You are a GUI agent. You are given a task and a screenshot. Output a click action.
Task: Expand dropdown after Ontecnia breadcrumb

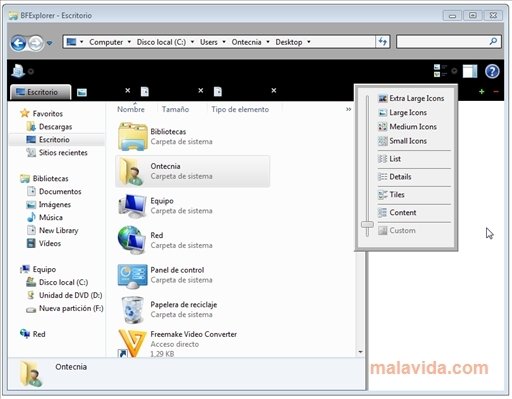coord(268,42)
